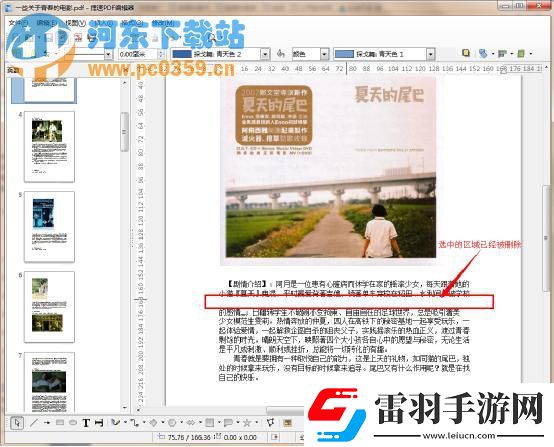
Task: Open the line style dropdown
Action: (108, 54)
